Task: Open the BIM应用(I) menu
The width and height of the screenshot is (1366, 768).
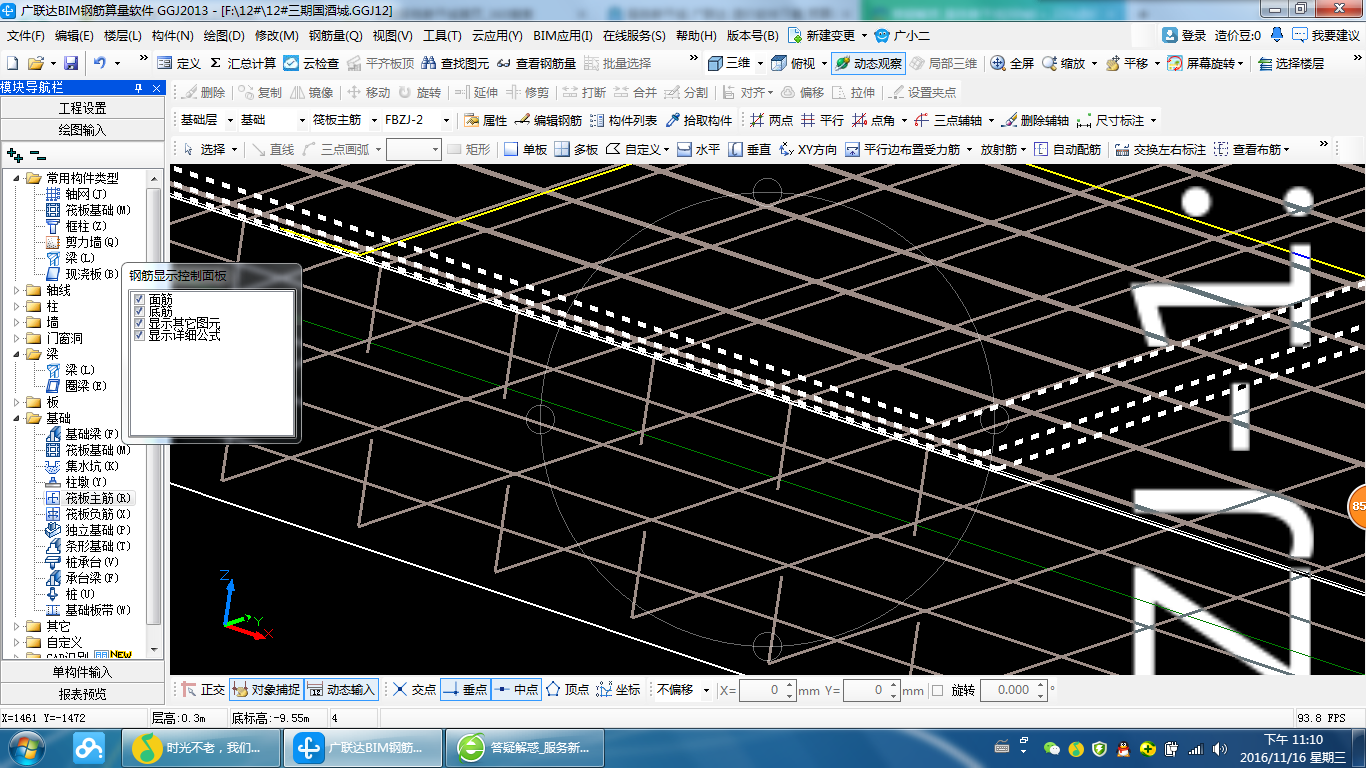Action: pyautogui.click(x=563, y=35)
